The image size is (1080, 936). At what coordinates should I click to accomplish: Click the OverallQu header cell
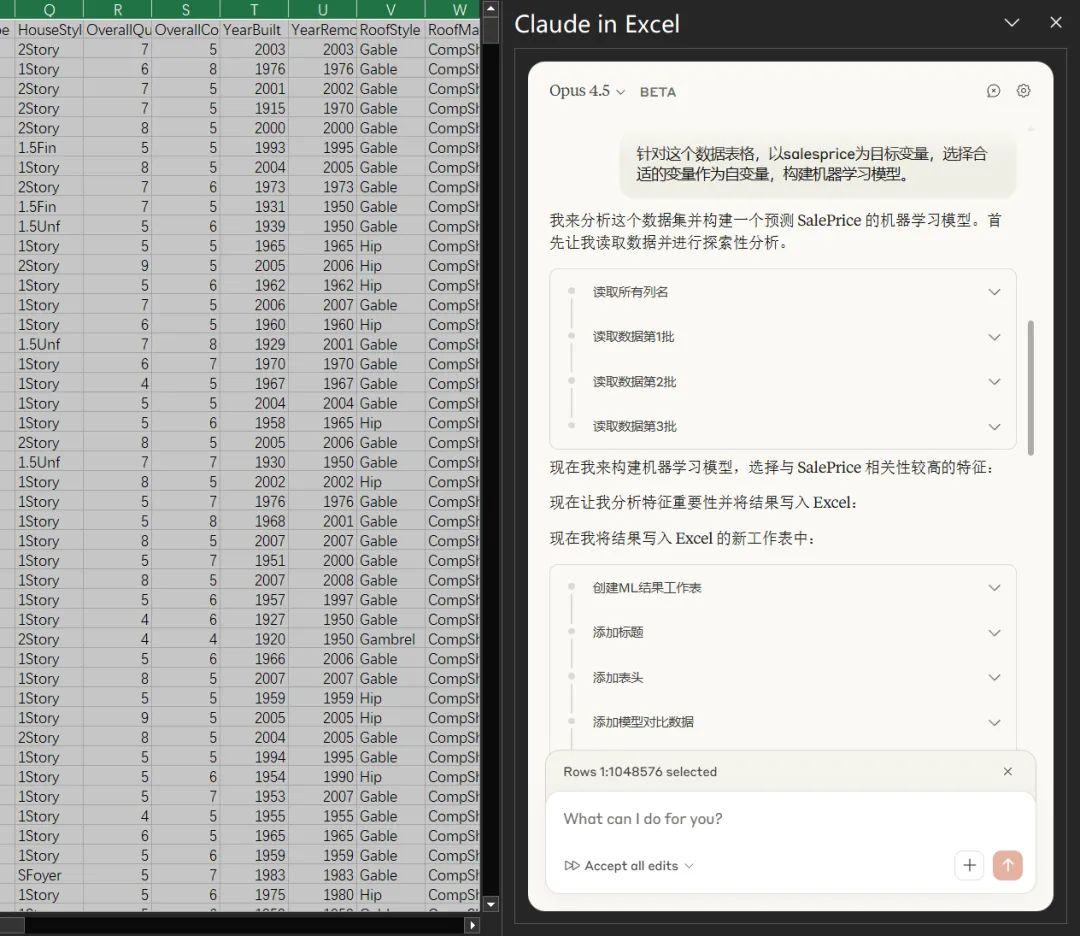tap(117, 30)
